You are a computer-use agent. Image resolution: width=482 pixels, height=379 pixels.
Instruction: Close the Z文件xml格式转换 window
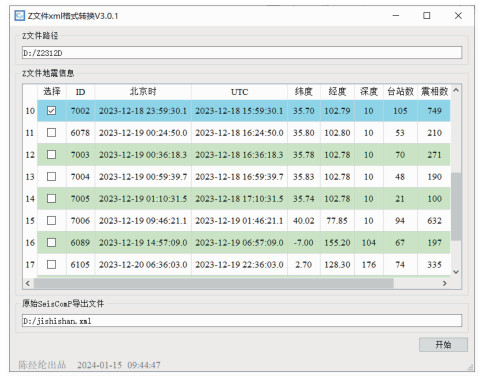458,16
